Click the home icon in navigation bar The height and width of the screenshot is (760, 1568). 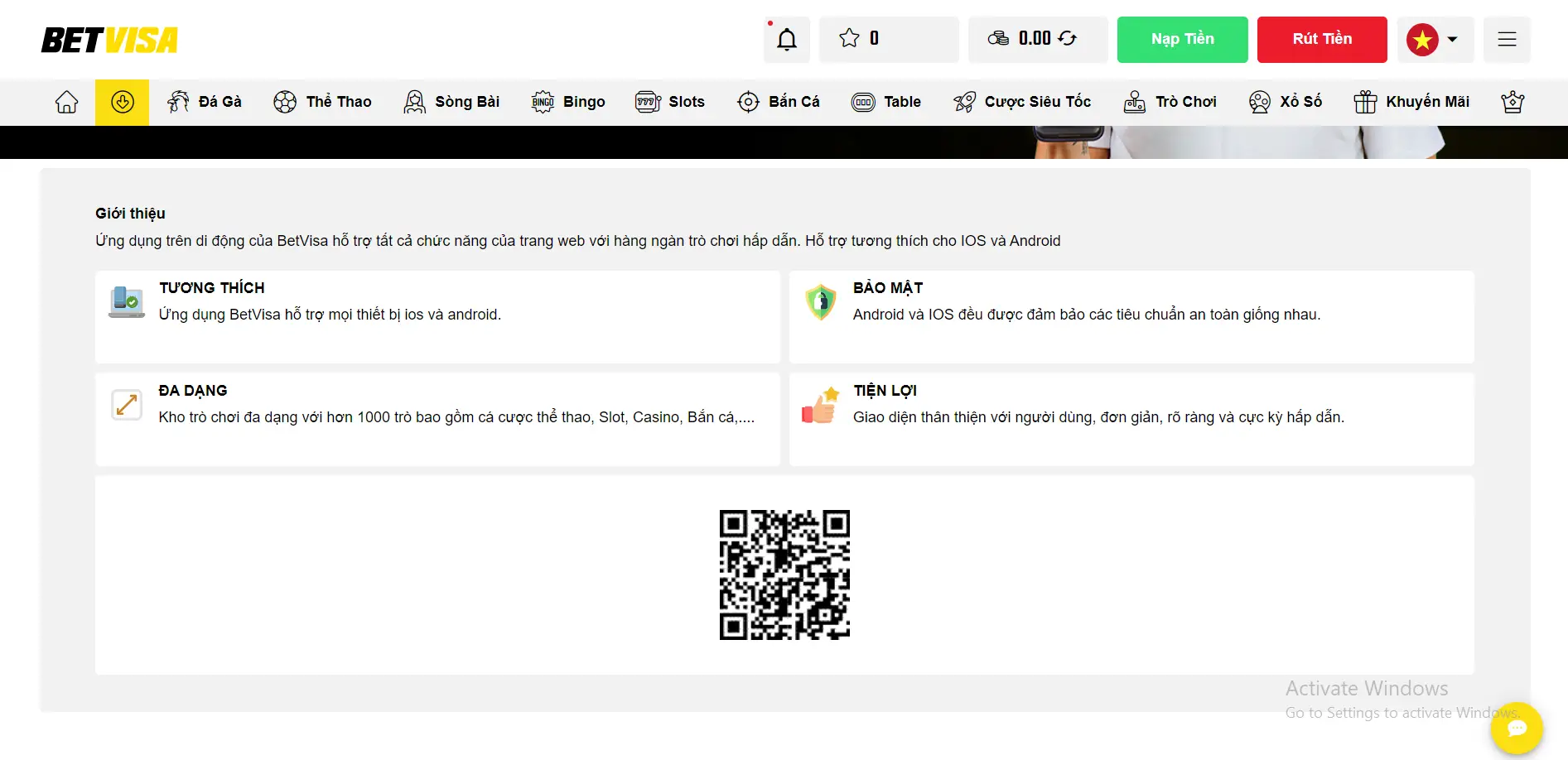(x=66, y=101)
